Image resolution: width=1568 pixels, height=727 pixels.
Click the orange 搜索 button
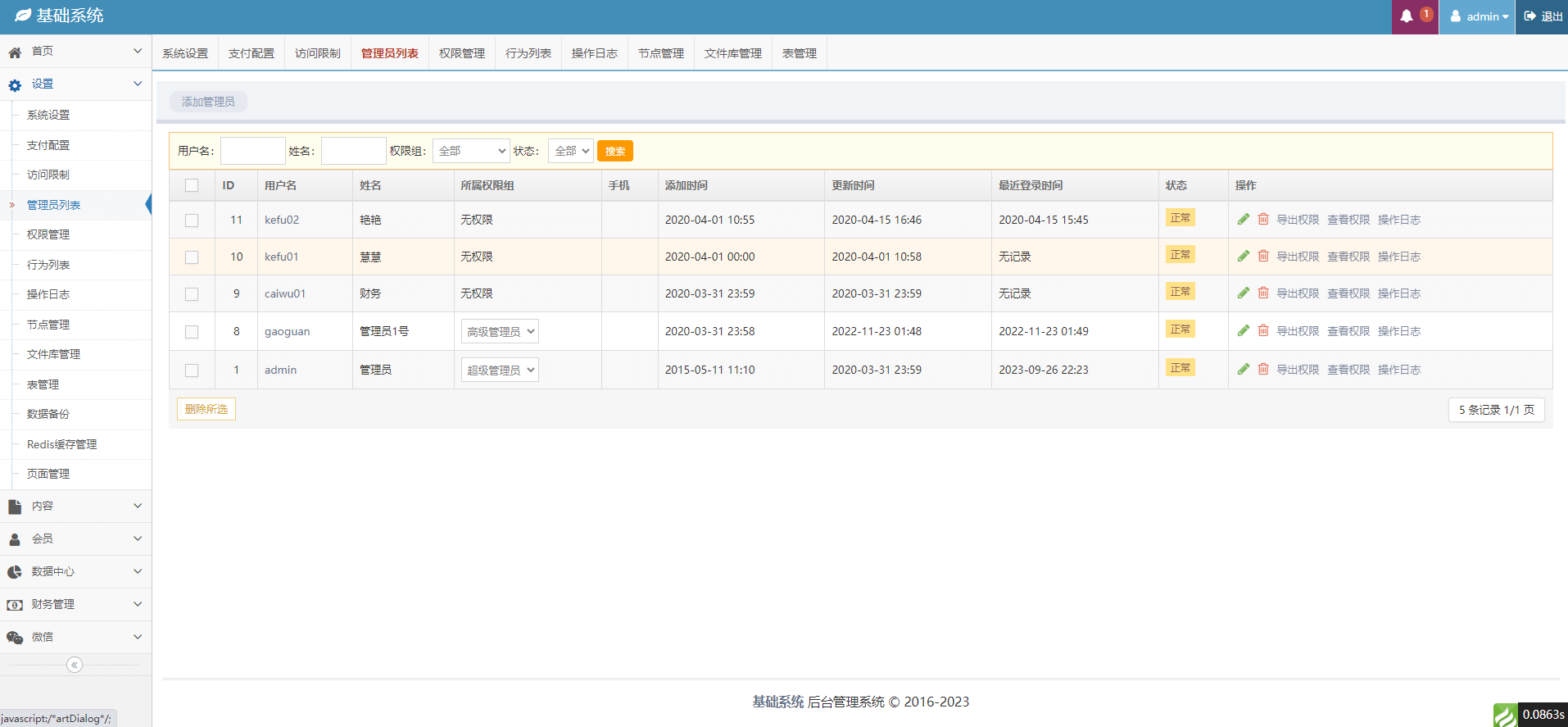pyautogui.click(x=614, y=151)
